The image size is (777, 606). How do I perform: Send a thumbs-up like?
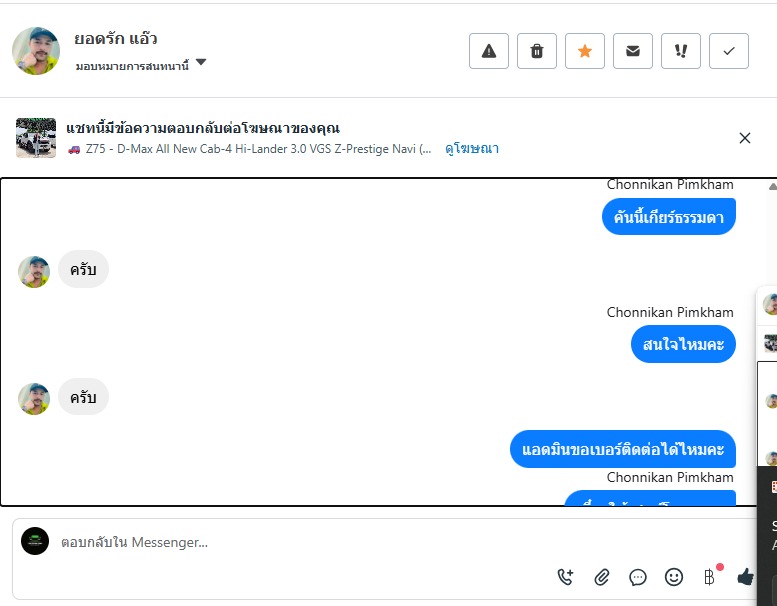click(745, 577)
